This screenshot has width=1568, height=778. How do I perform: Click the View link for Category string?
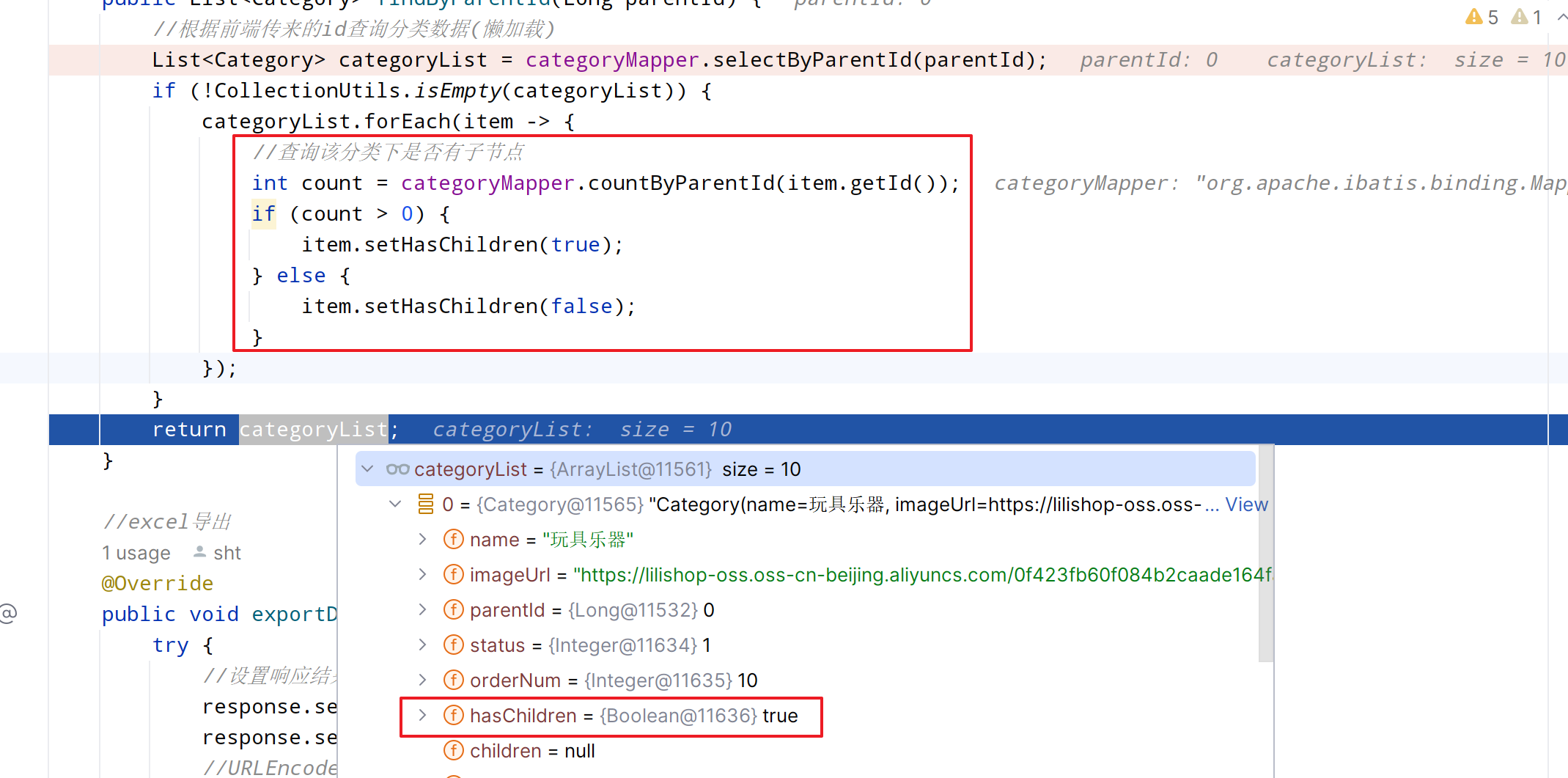tap(1246, 504)
